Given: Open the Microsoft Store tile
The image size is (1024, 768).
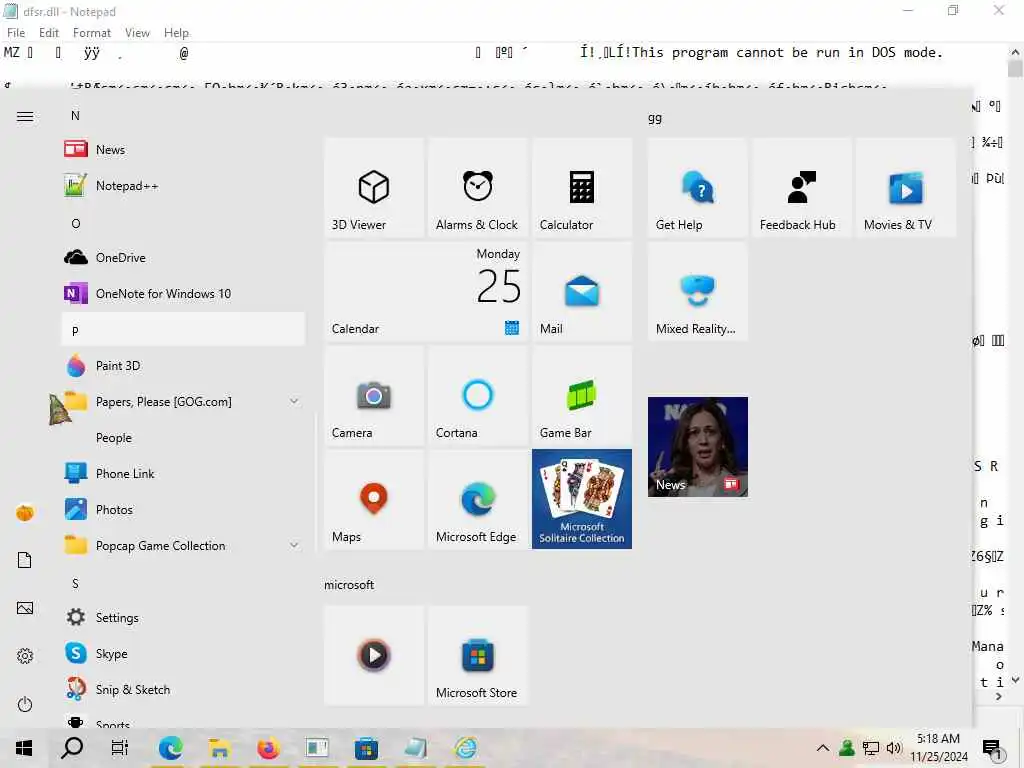Looking at the screenshot, I should click(477, 656).
